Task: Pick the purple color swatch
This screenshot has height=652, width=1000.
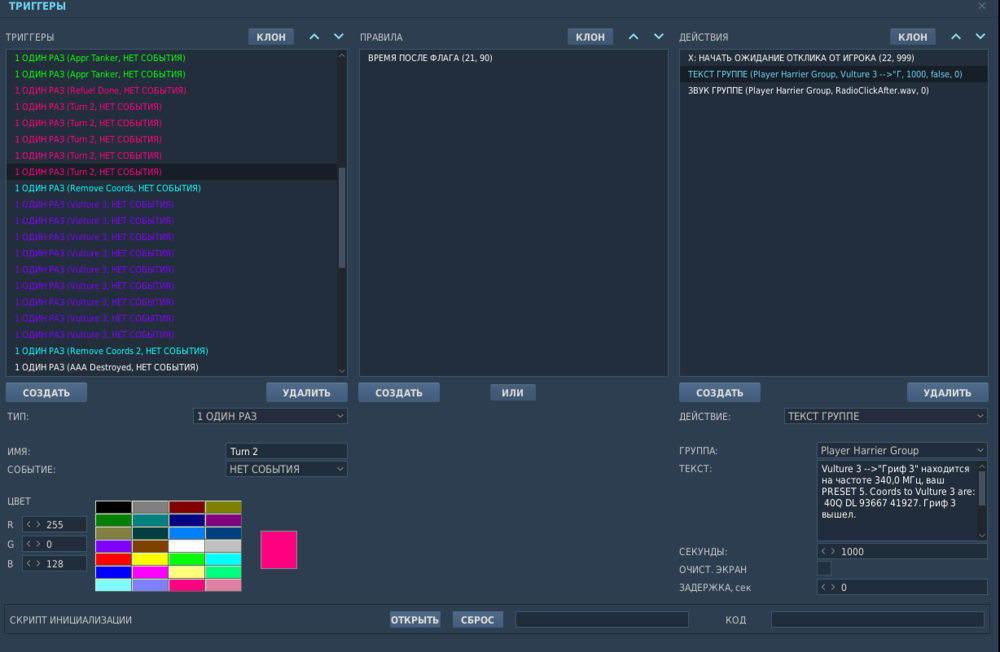Action: tap(114, 546)
